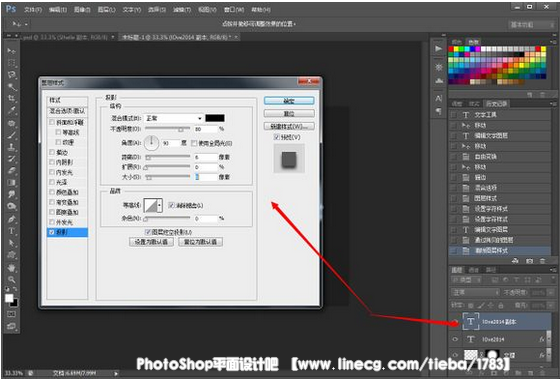Click the black shadow color swatch
This screenshot has height=381, width=560.
(x=215, y=118)
